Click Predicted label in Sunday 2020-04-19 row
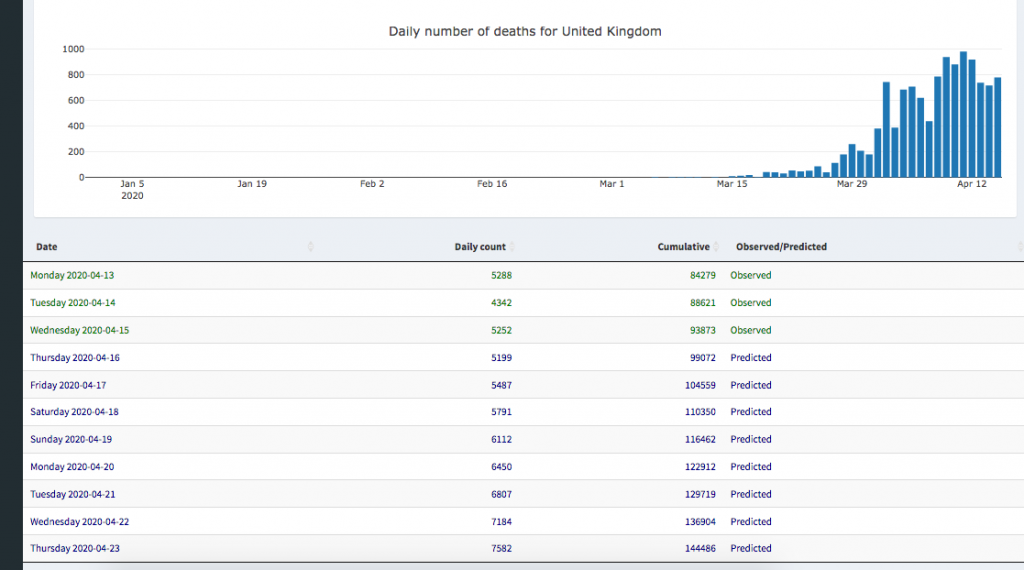The width and height of the screenshot is (1024, 570). 751,440
